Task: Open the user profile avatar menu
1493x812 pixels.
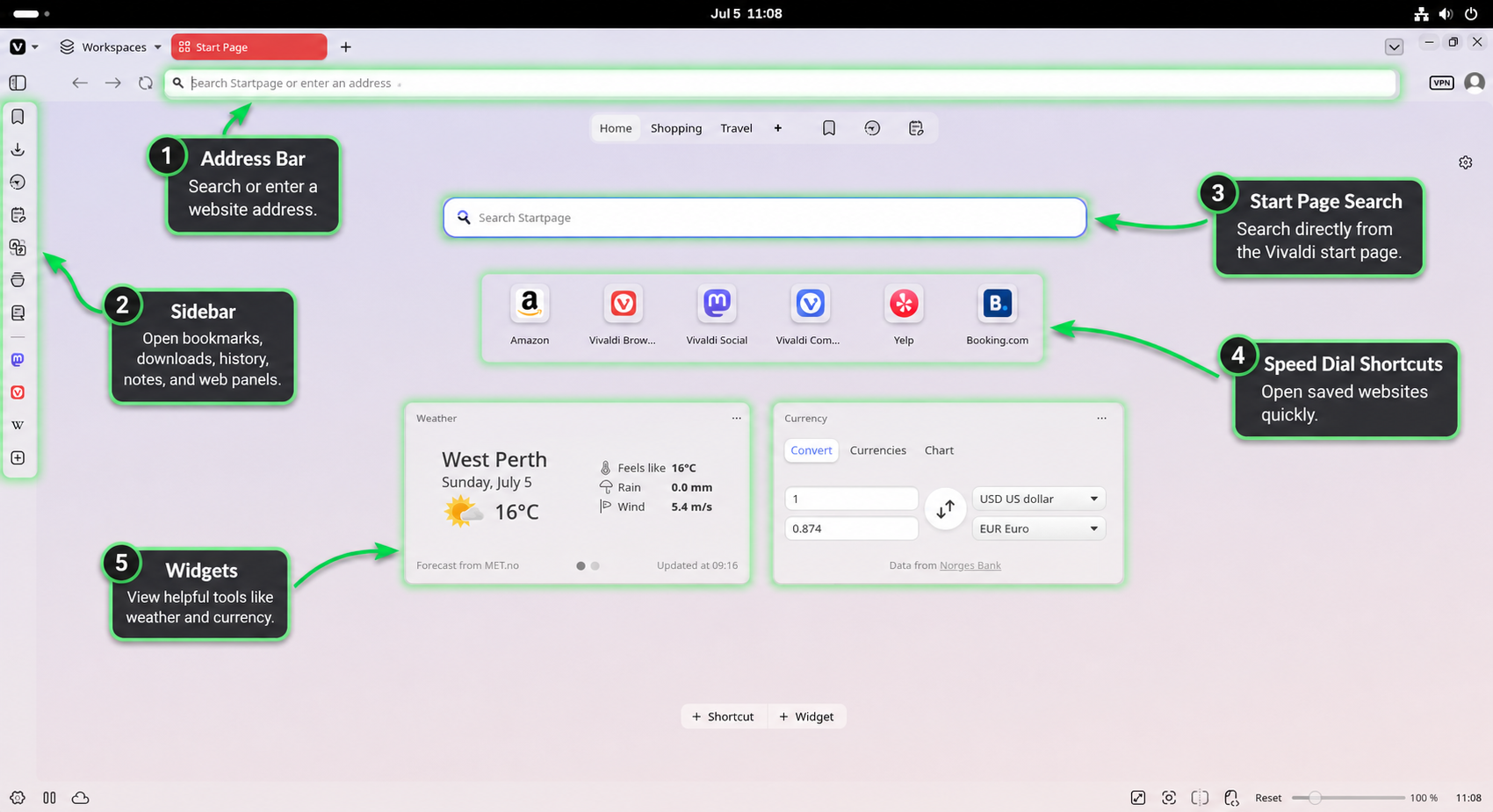Action: coord(1475,83)
